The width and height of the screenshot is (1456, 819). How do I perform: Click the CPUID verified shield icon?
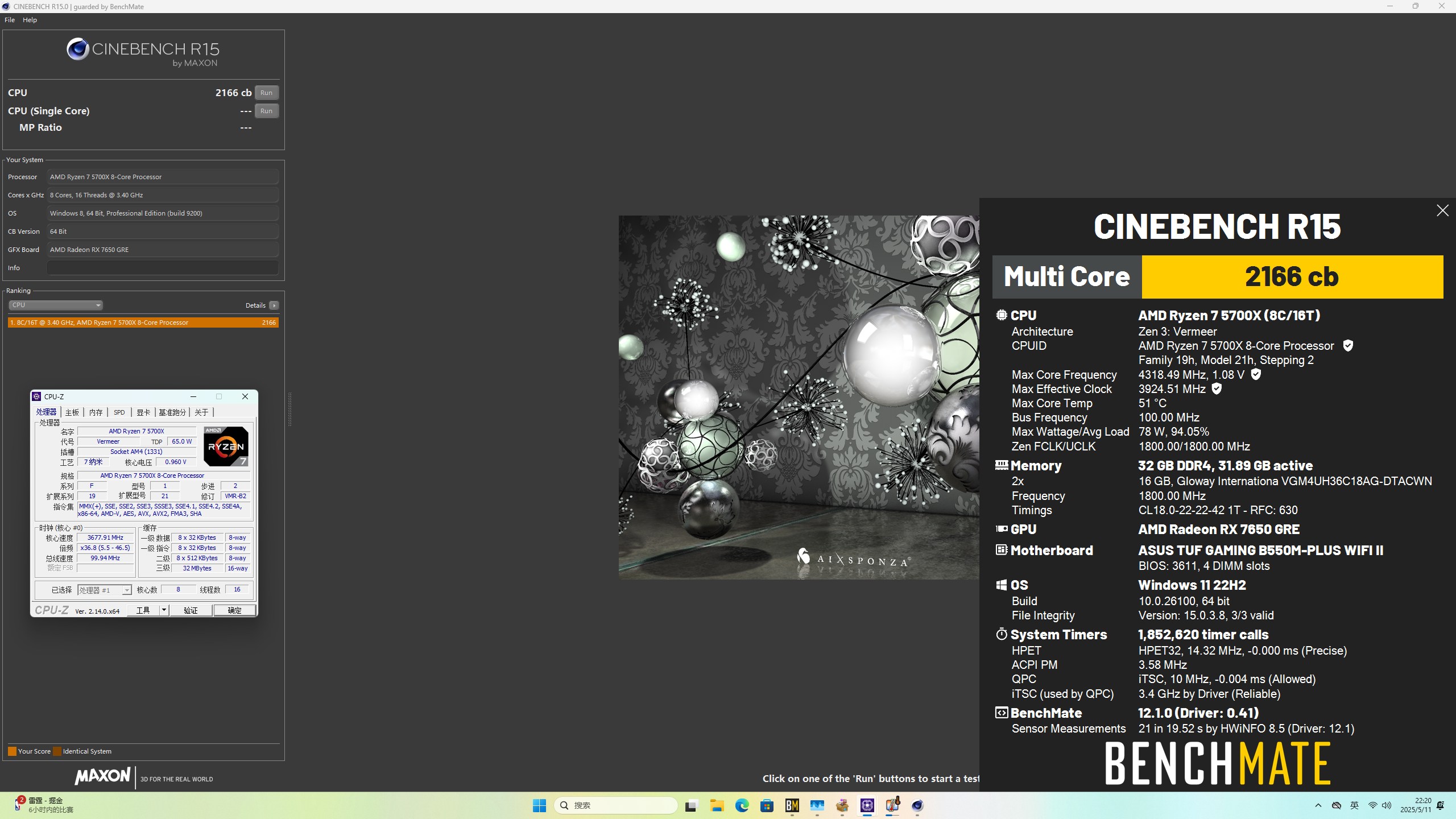[1348, 346]
